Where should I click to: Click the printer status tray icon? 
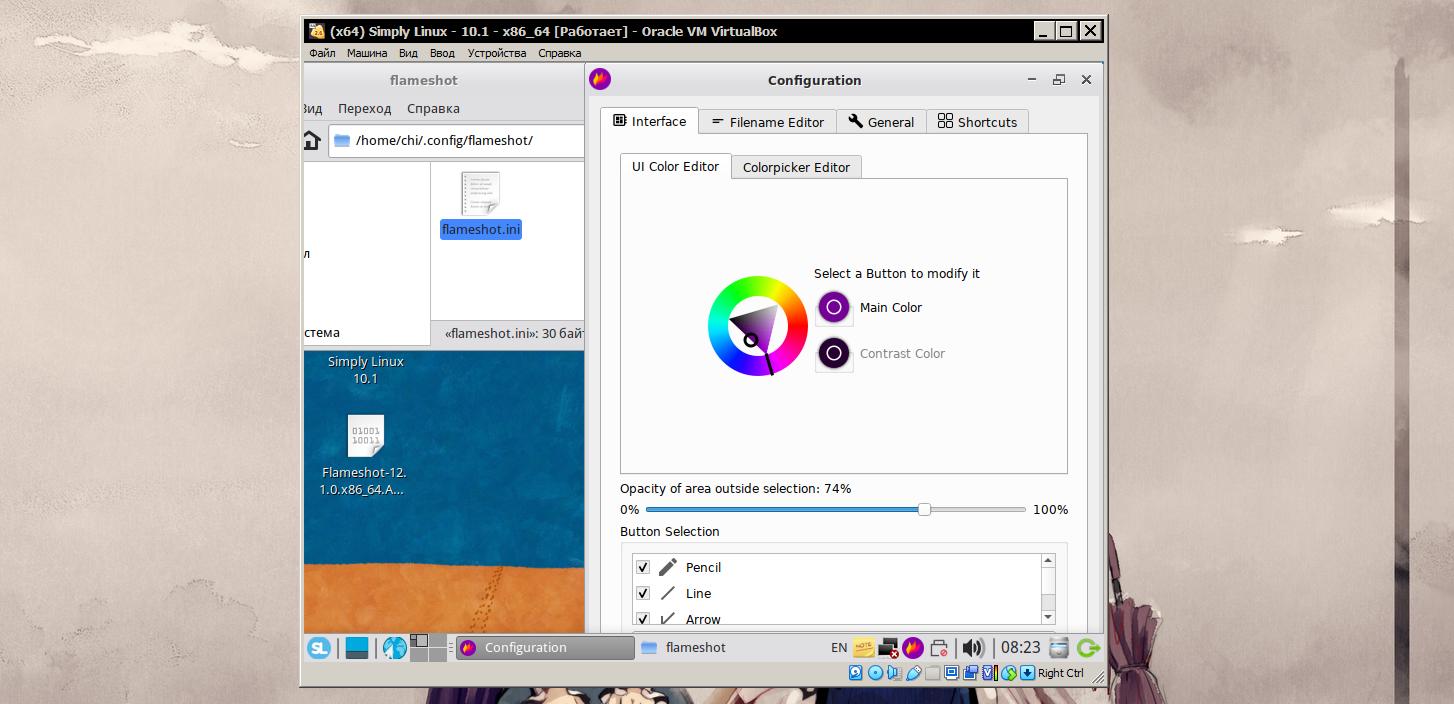pos(939,647)
